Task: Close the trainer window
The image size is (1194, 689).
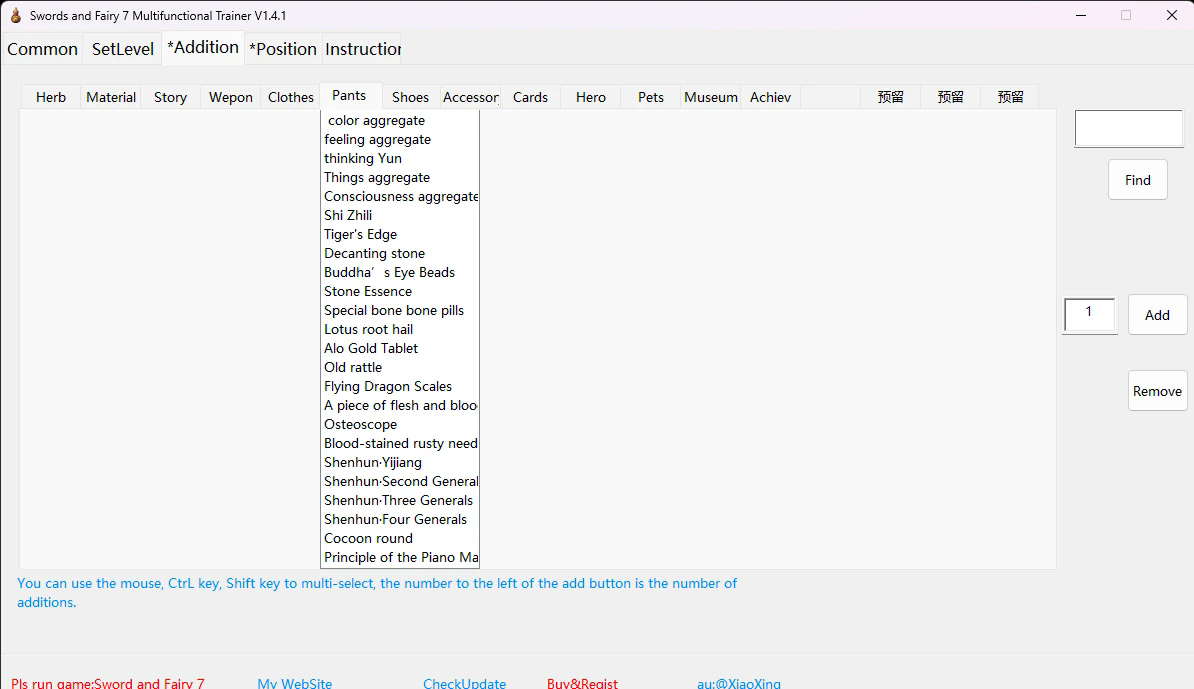Action: click(x=1172, y=15)
